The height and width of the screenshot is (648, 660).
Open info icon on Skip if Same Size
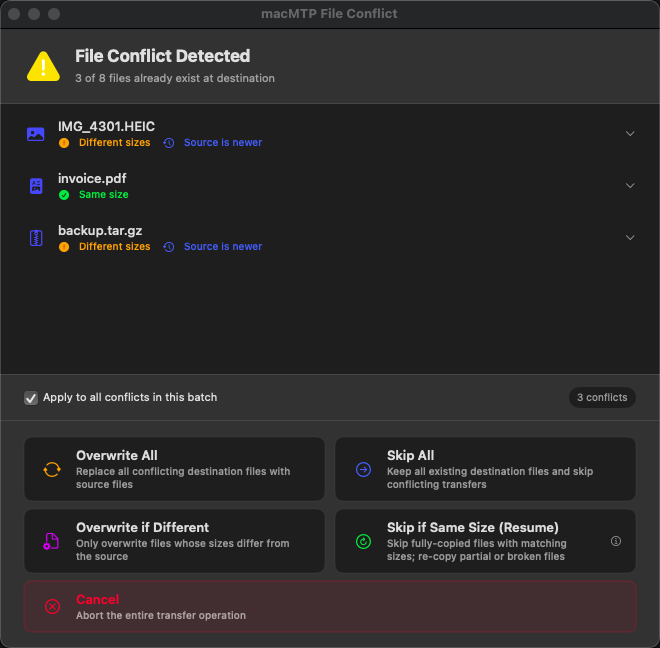(x=616, y=541)
